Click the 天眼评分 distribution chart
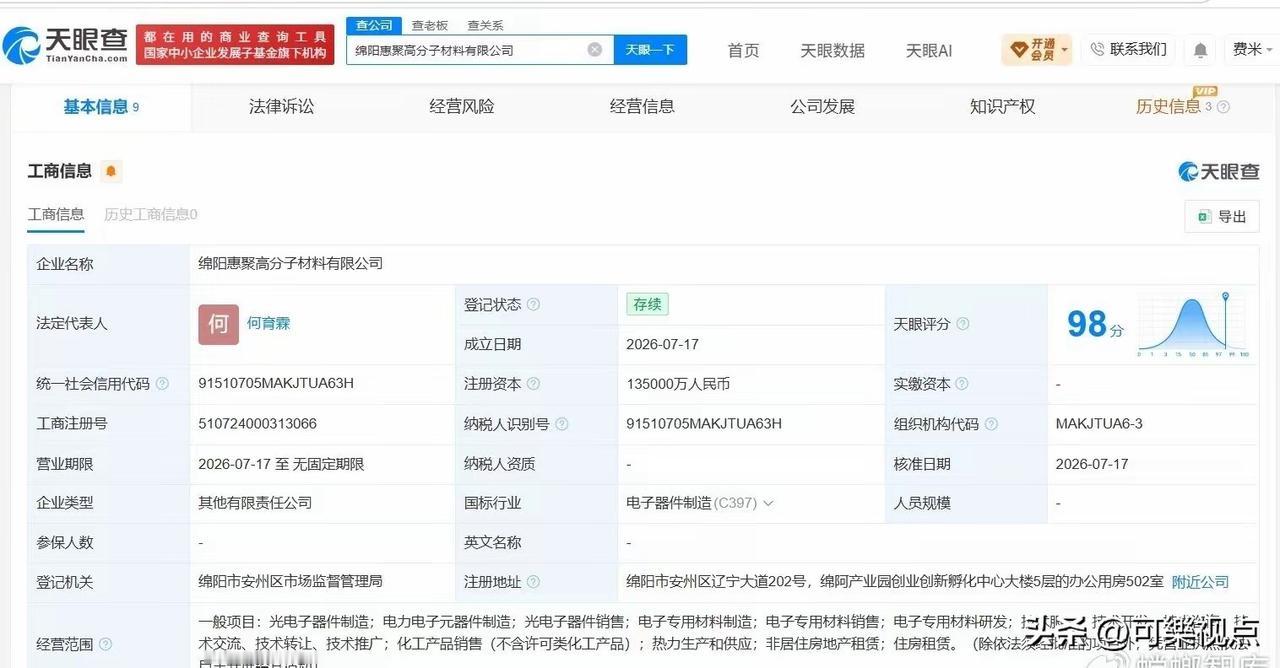This screenshot has height=668, width=1280. pos(1192,324)
